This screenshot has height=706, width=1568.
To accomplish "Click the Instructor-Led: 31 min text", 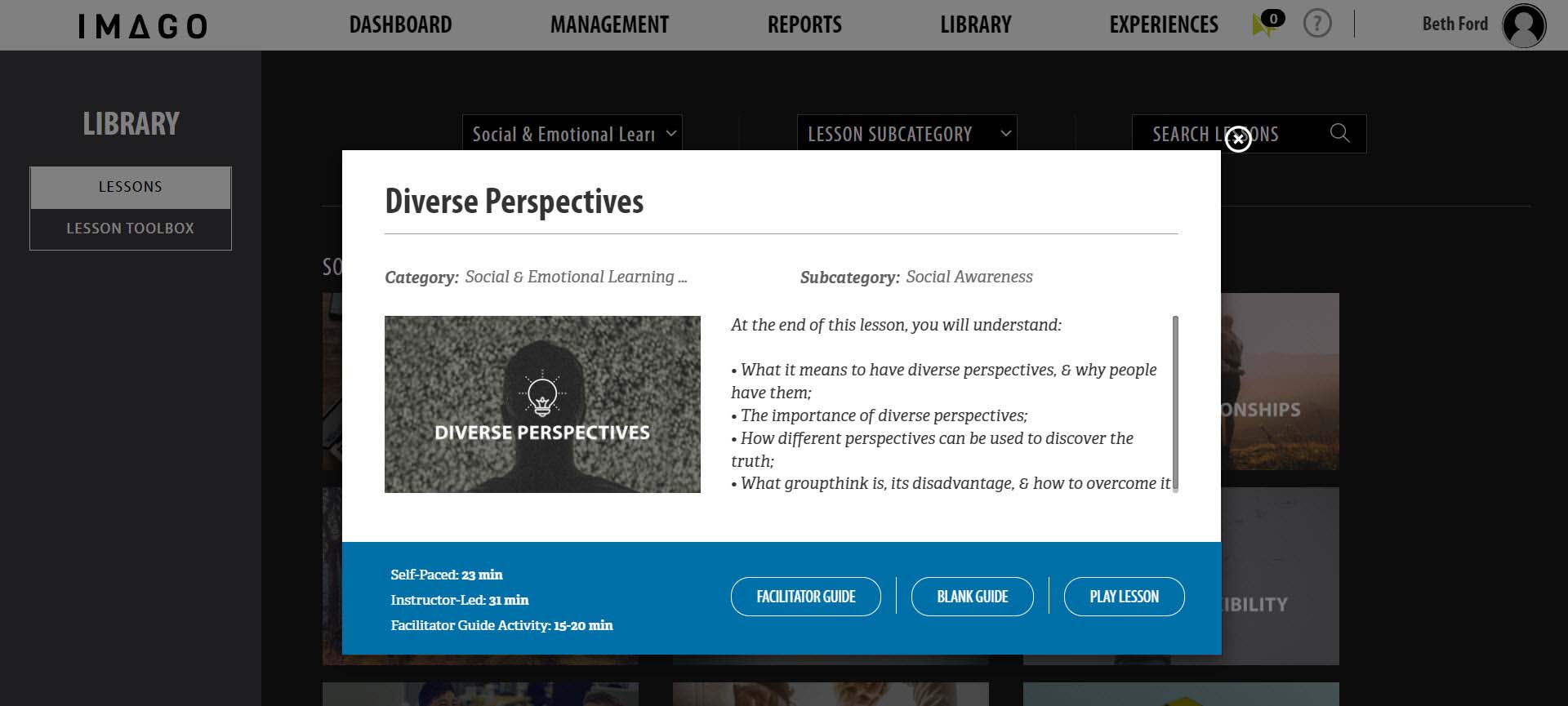I will click(x=460, y=600).
